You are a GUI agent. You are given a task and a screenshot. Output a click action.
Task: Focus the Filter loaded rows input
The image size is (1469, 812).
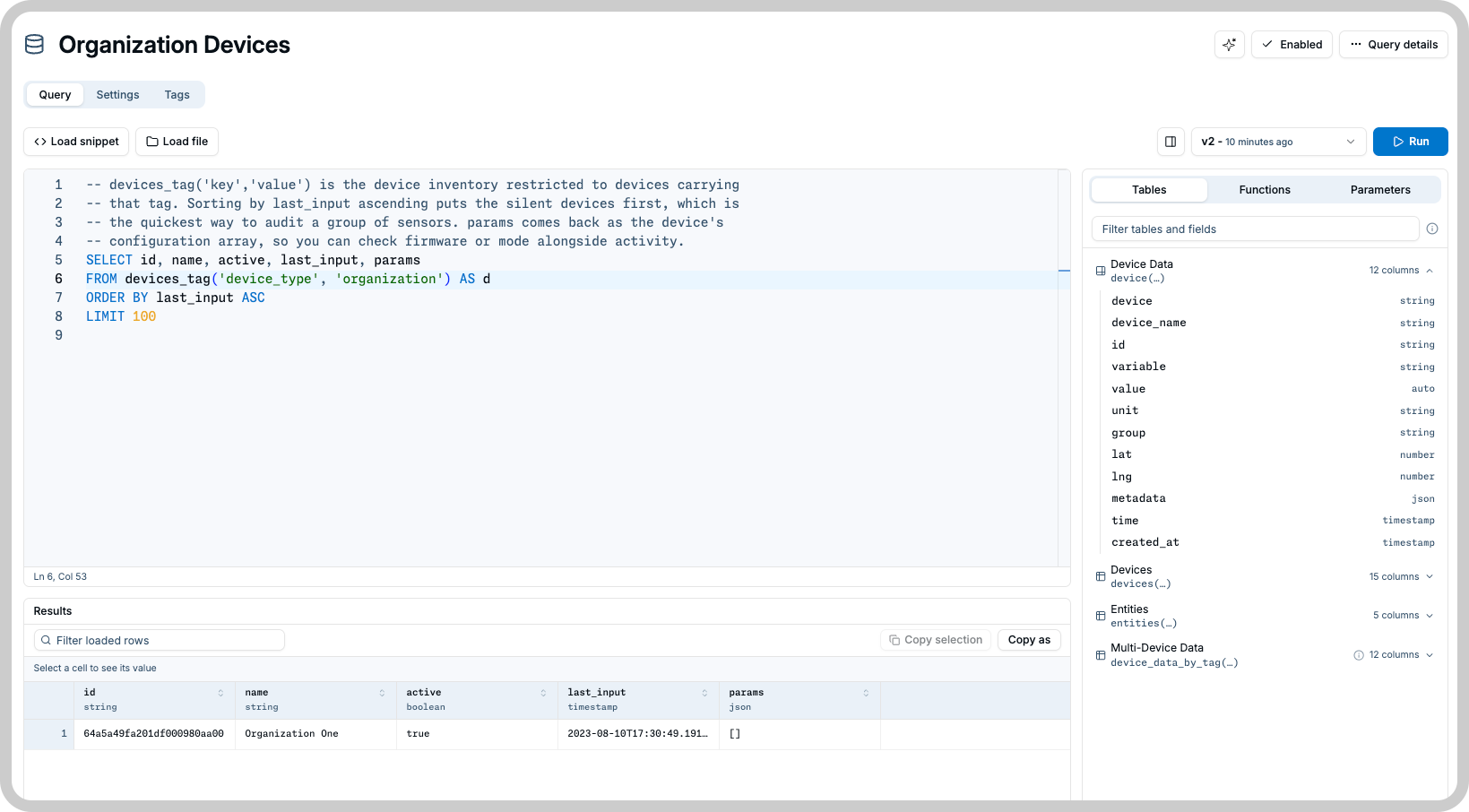point(160,641)
